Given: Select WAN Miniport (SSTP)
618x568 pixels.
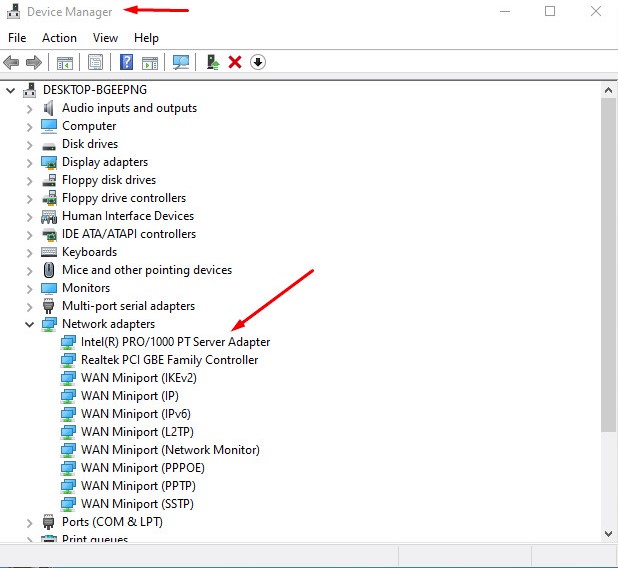Looking at the screenshot, I should [x=137, y=504].
